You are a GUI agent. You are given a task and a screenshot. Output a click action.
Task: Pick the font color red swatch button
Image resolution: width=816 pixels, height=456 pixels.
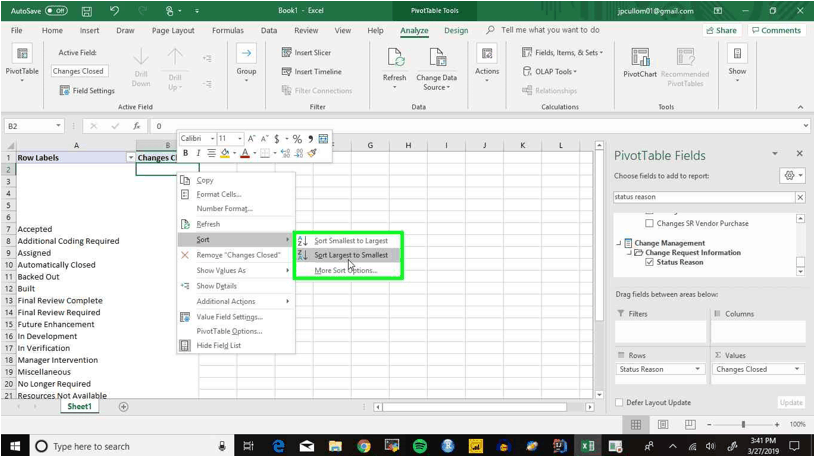point(245,153)
